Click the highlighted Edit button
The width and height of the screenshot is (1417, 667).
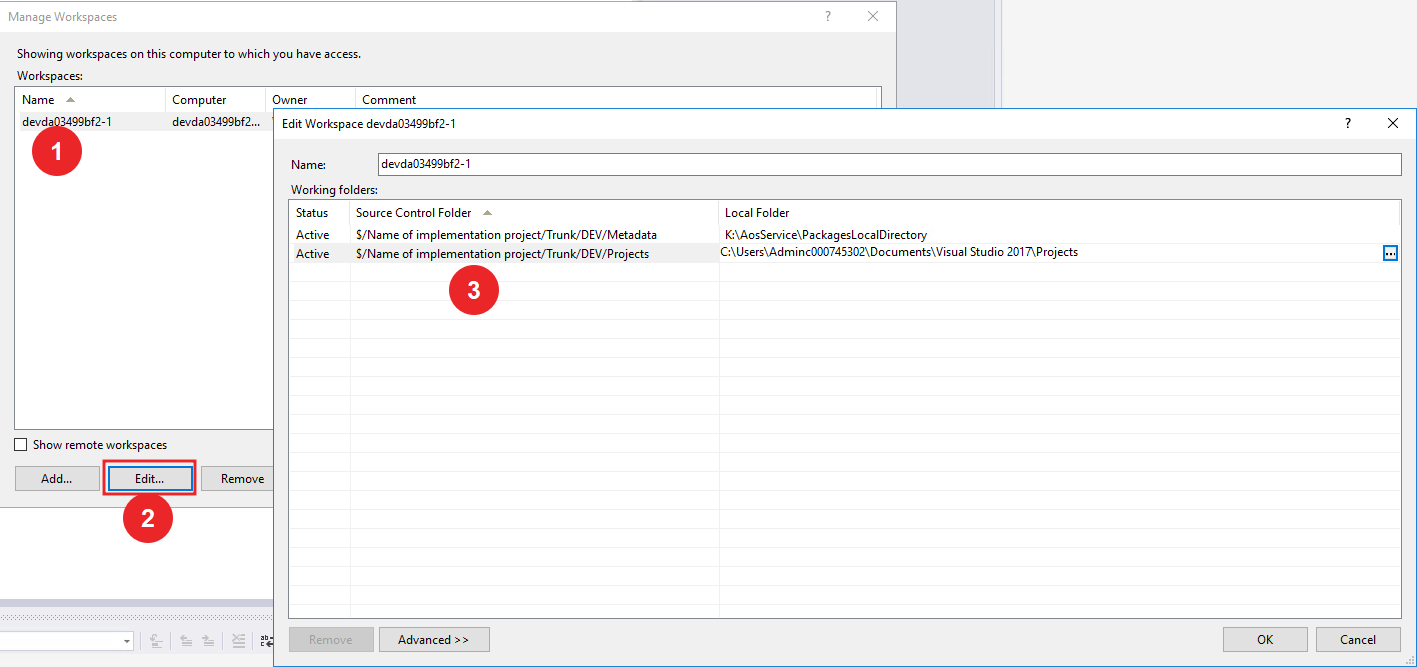point(149,478)
